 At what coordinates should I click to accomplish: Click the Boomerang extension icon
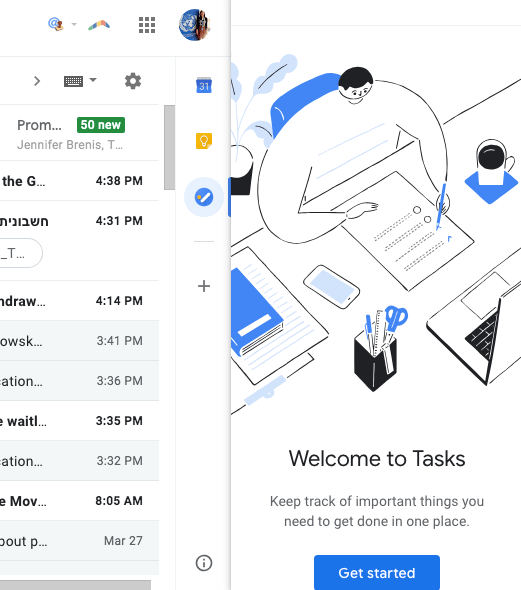(99, 25)
